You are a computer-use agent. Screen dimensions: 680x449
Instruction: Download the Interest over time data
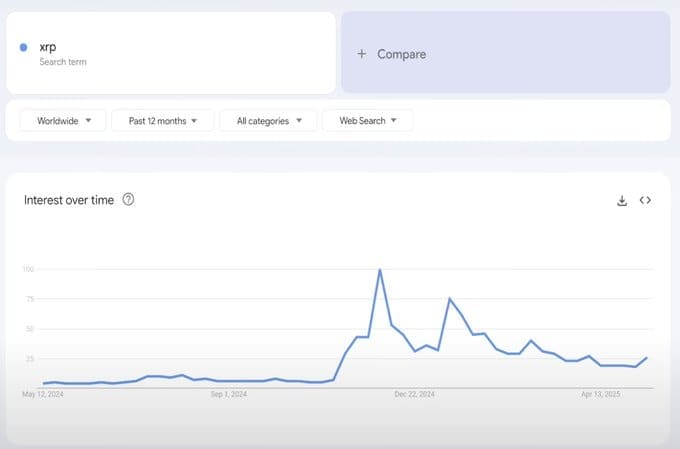tap(622, 200)
